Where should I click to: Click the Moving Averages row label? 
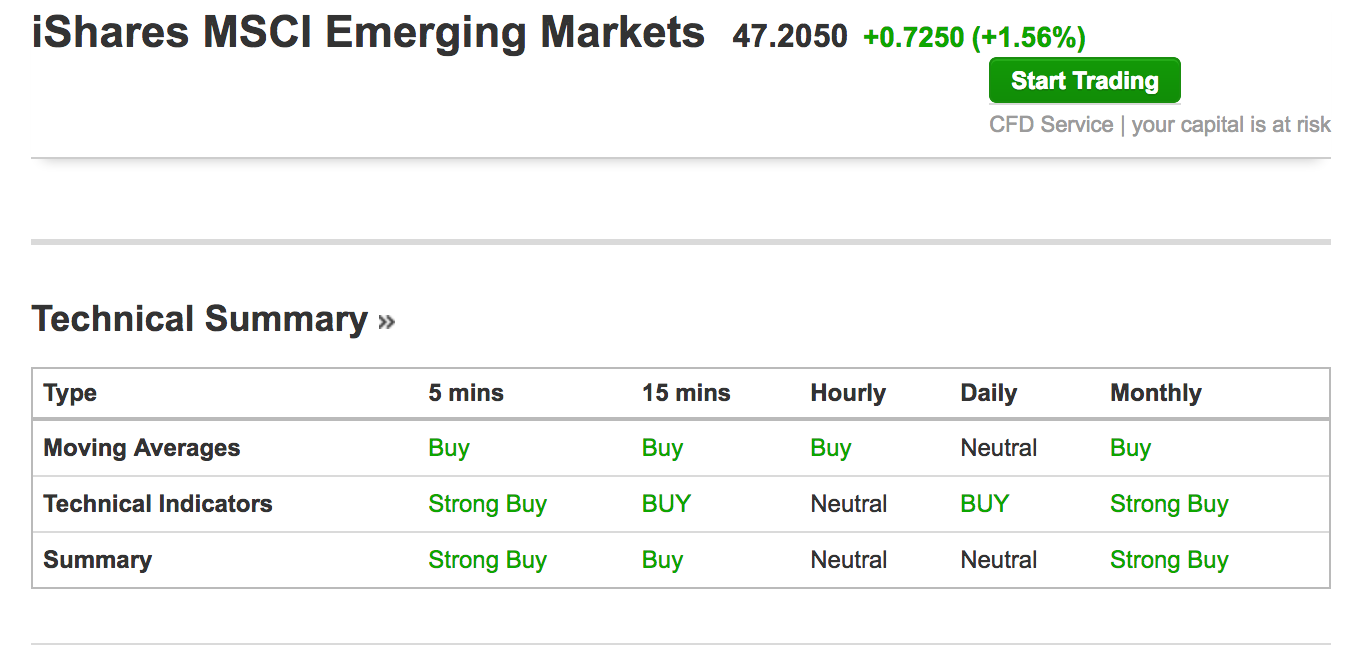tap(142, 448)
